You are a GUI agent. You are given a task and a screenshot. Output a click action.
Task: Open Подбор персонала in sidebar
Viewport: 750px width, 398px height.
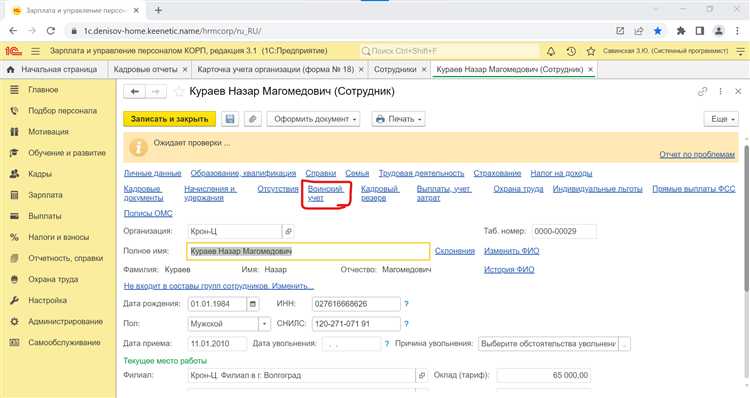62,111
